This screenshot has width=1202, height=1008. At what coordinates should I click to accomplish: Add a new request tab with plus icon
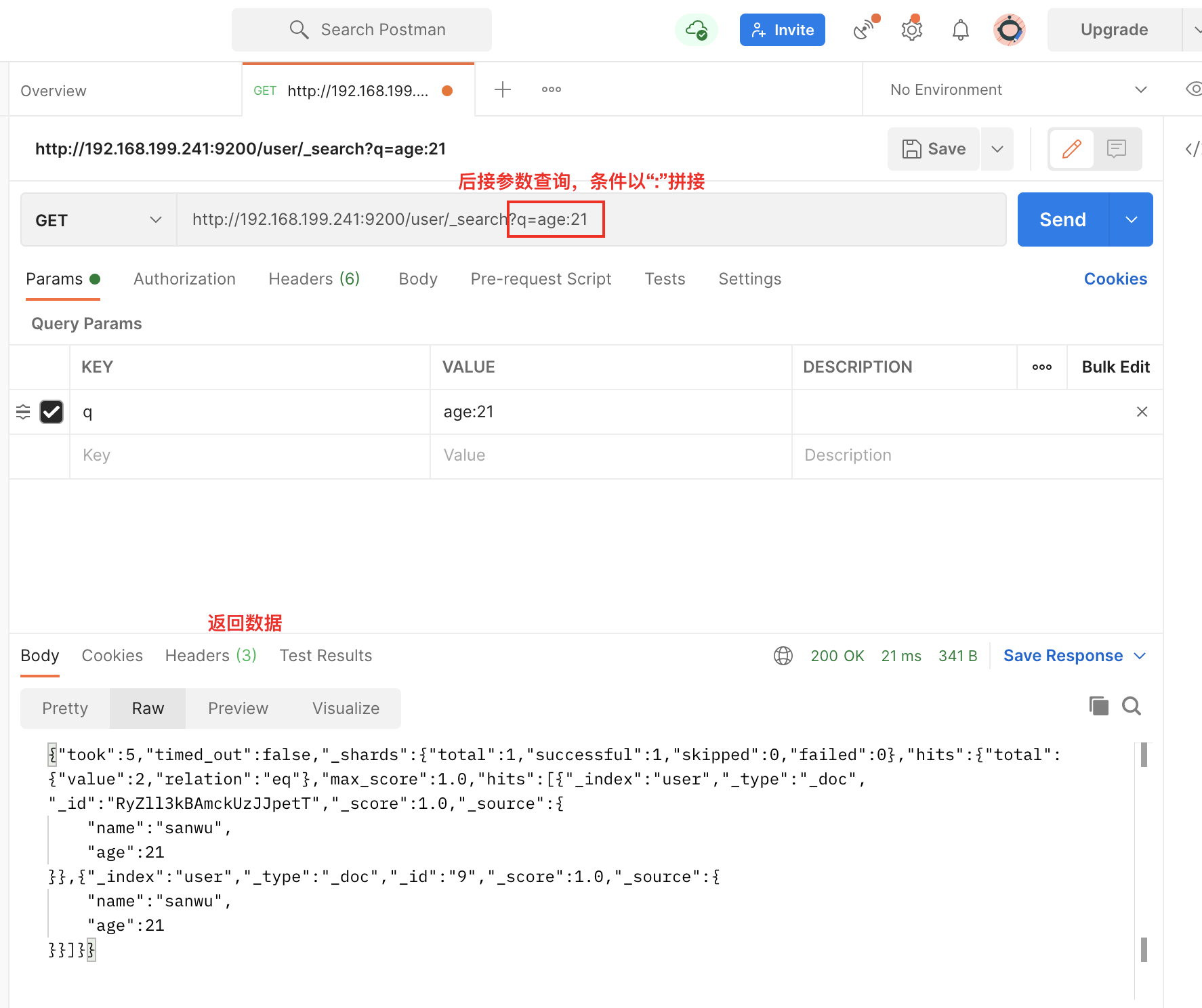coord(503,89)
